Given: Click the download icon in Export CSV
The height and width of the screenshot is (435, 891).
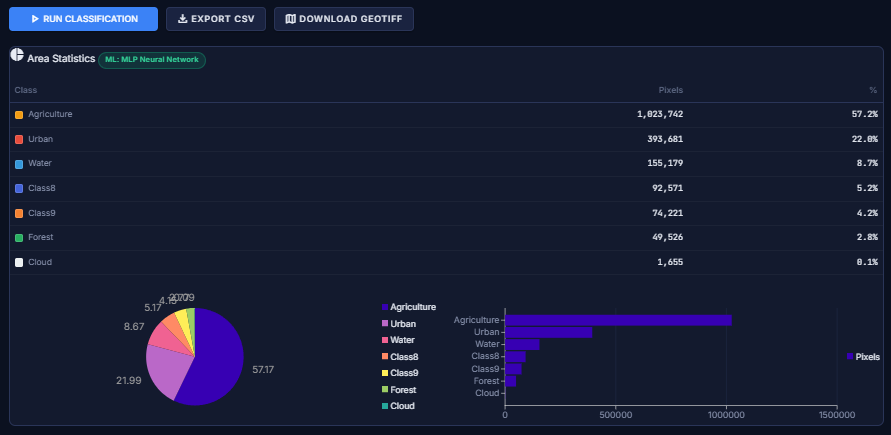Looking at the screenshot, I should pyautogui.click(x=182, y=19).
